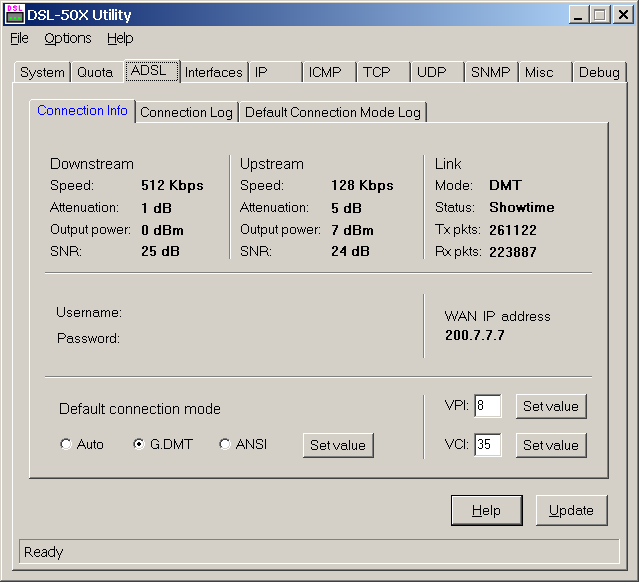
Task: Click the DSL-50X Utility title bar icon
Action: 15,14
